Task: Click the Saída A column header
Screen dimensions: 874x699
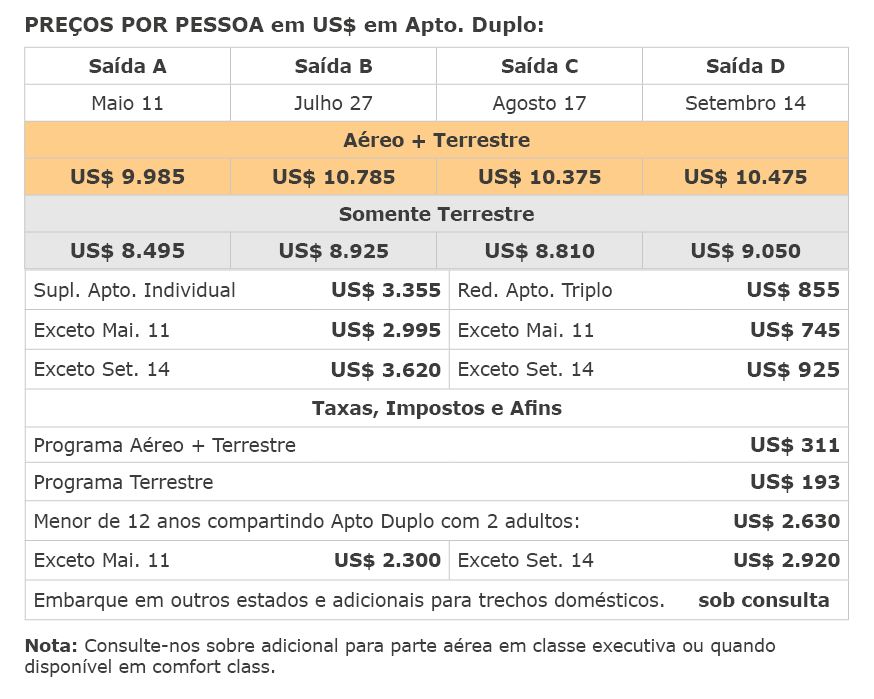Action: (128, 66)
